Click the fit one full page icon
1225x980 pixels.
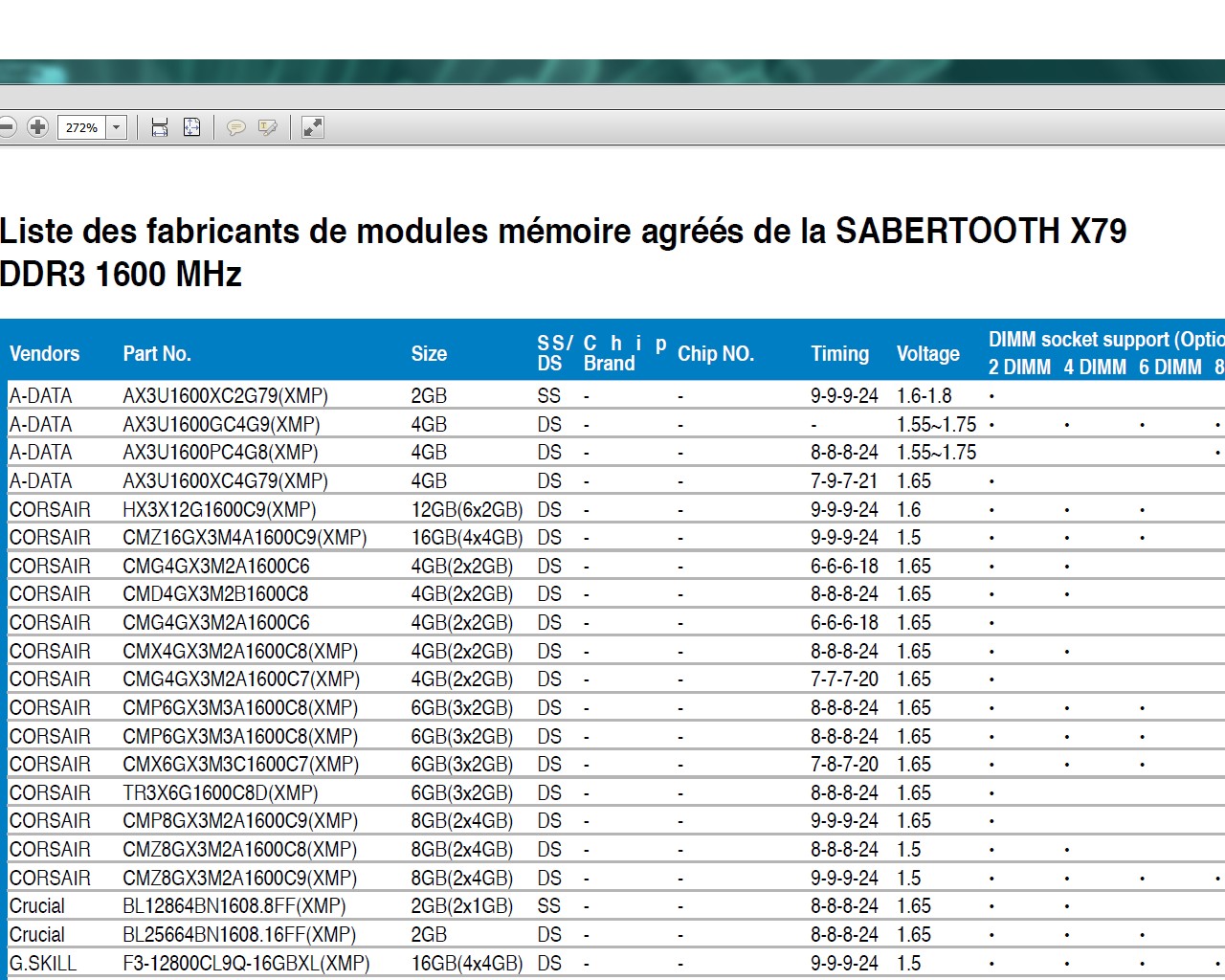(x=192, y=127)
